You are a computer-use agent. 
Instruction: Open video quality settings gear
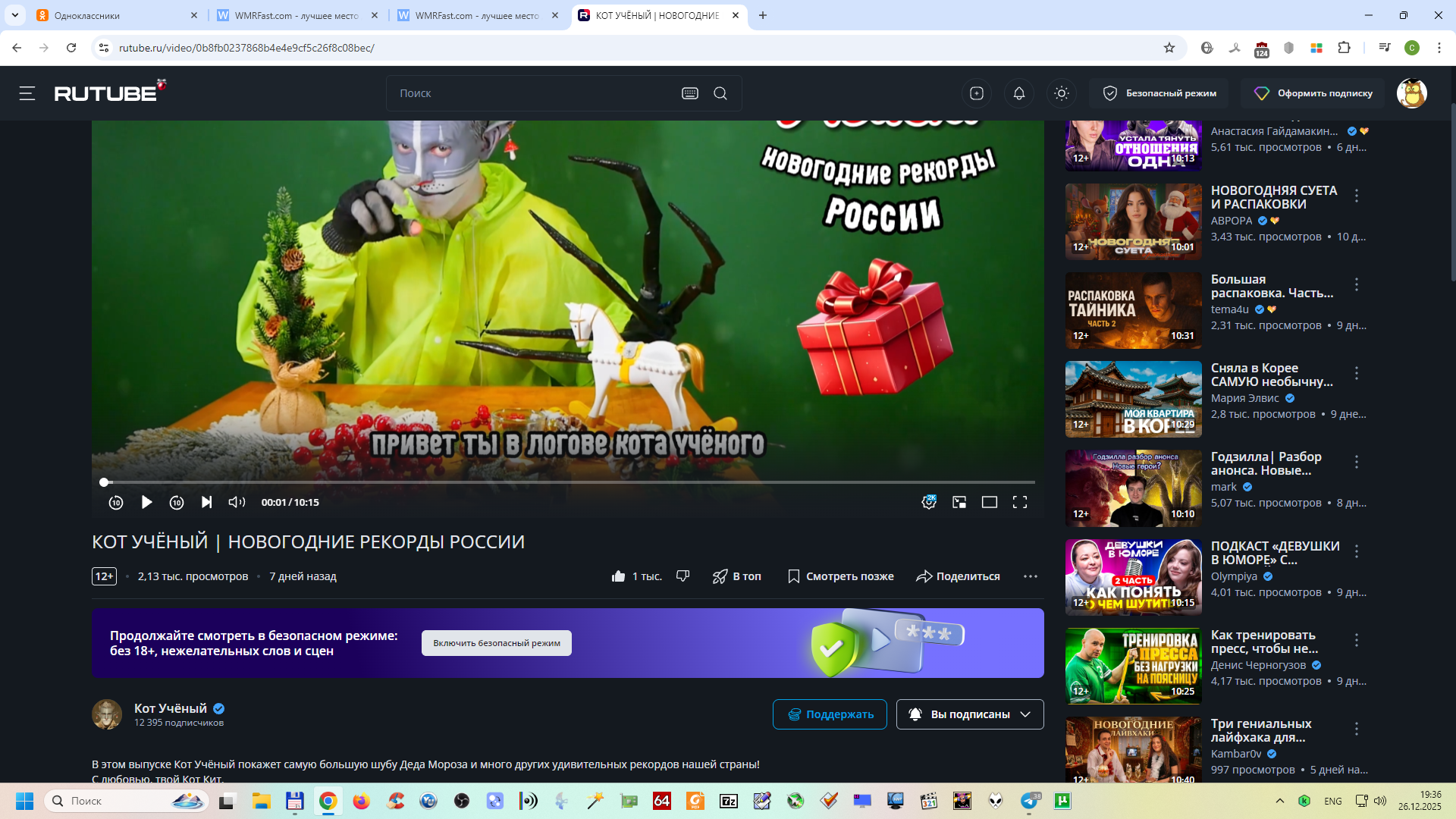pyautogui.click(x=928, y=502)
